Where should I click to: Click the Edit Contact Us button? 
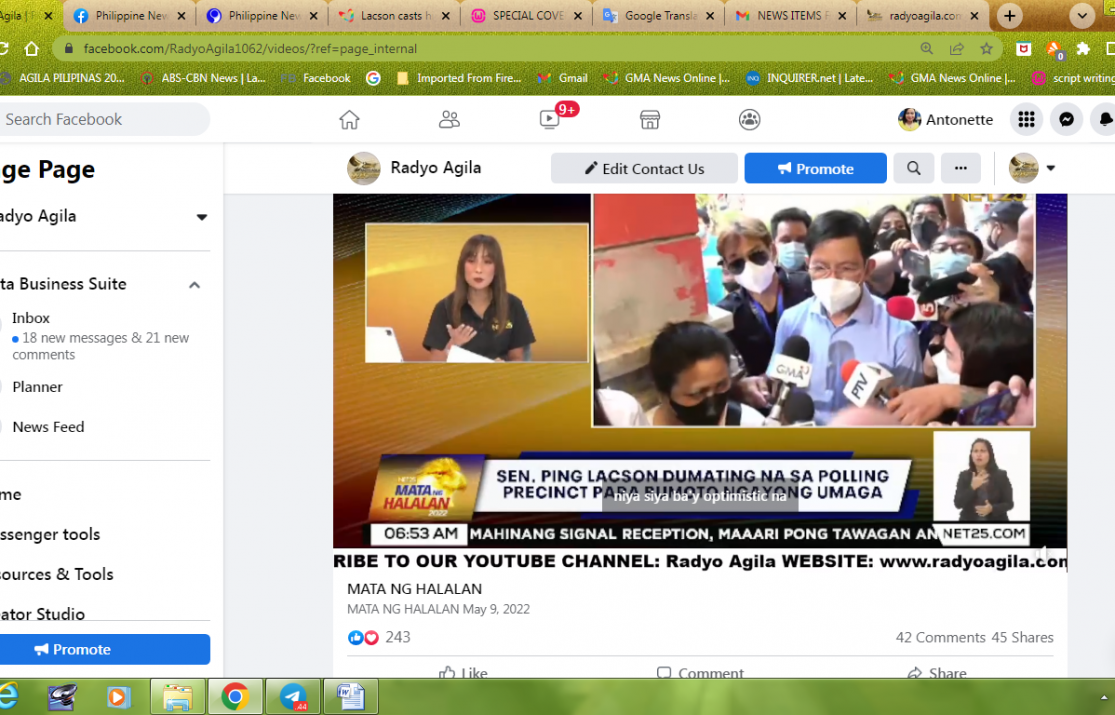pyautogui.click(x=644, y=168)
